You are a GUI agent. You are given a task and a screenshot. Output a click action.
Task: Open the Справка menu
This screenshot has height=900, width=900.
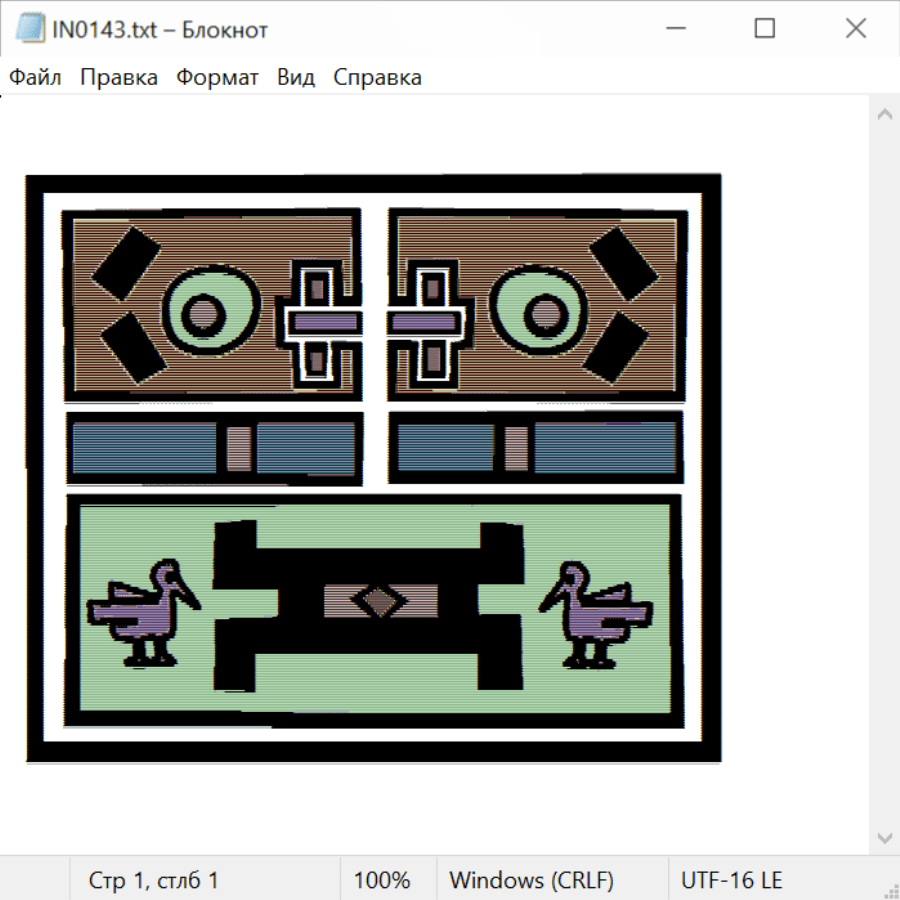coord(377,78)
